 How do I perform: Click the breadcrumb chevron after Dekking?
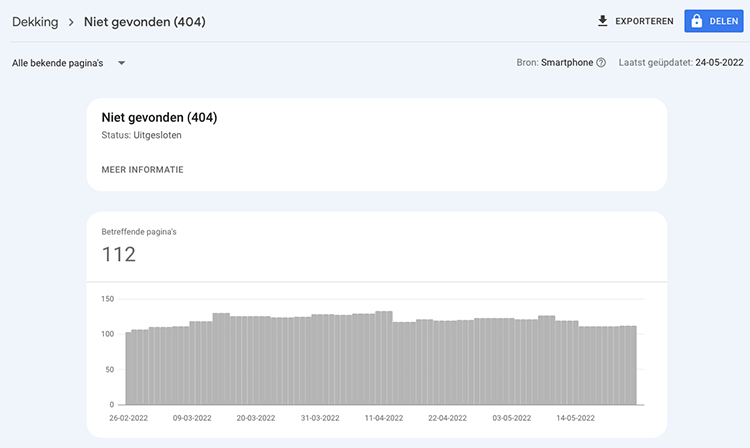[71, 22]
